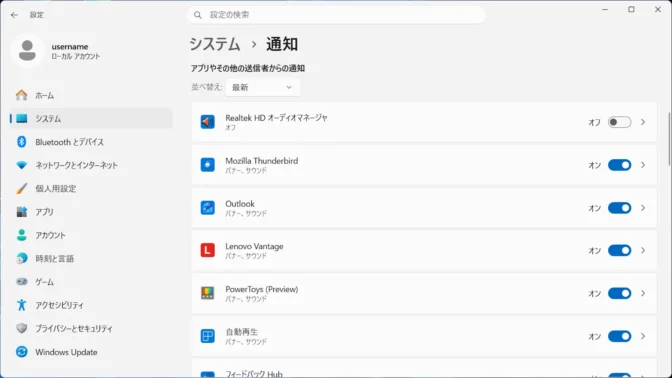
Task: Turn on Realtek HD オーディオマネージャ notifications
Action: [619, 122]
